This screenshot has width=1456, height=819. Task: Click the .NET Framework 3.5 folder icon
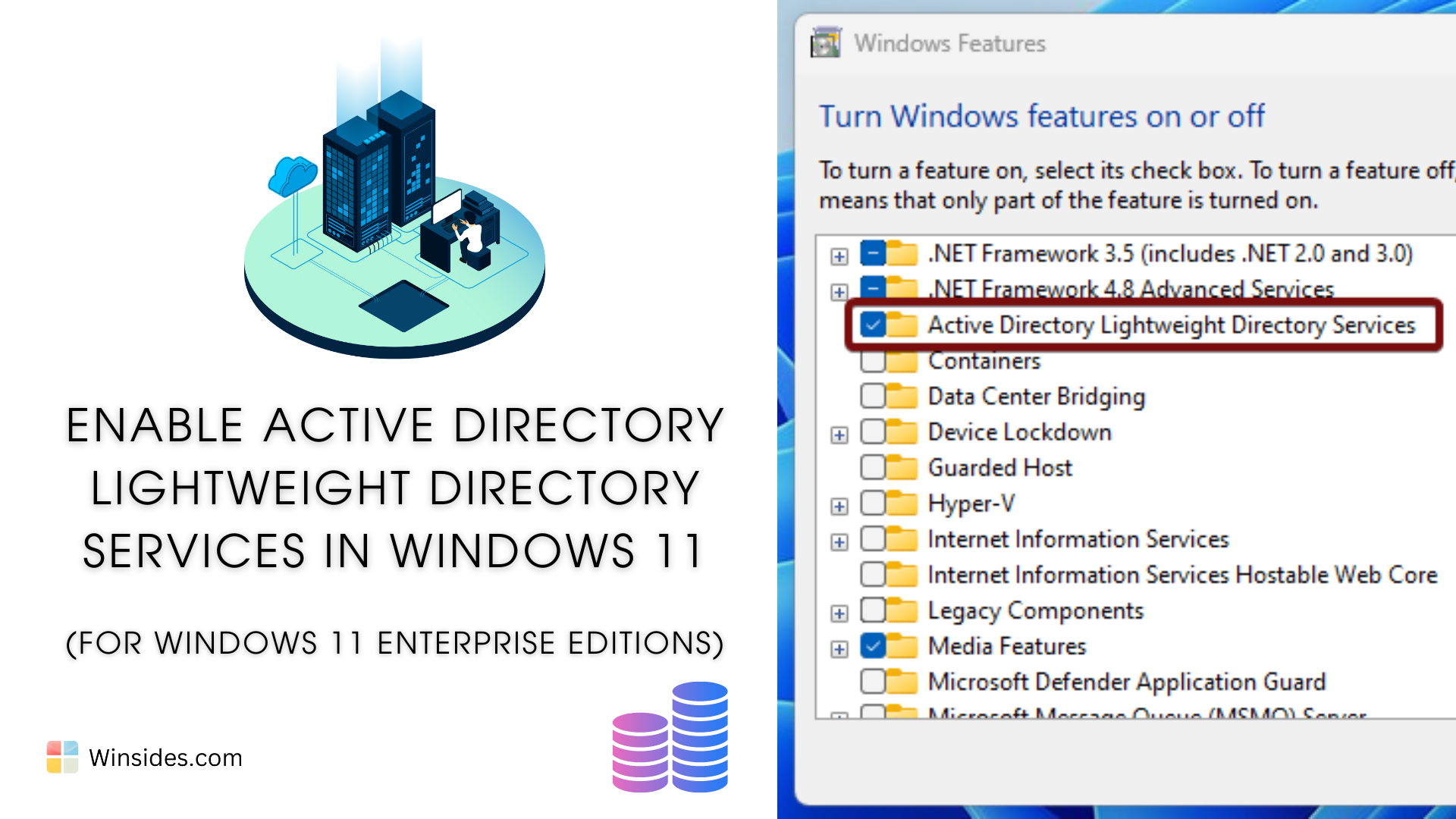(x=902, y=254)
